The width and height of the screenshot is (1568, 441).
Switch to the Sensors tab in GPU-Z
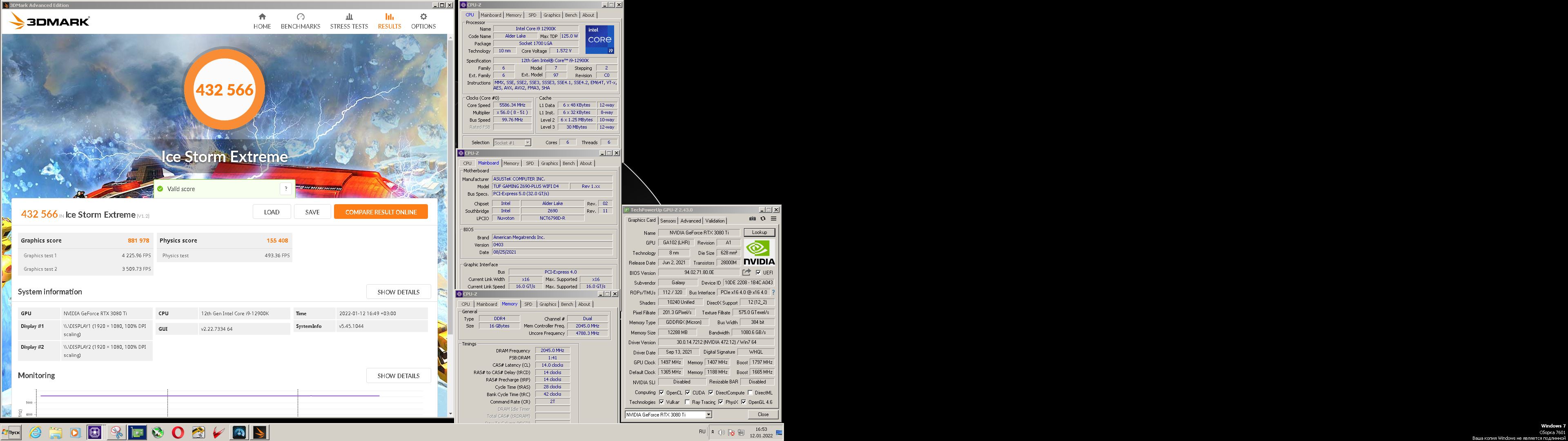coord(668,220)
